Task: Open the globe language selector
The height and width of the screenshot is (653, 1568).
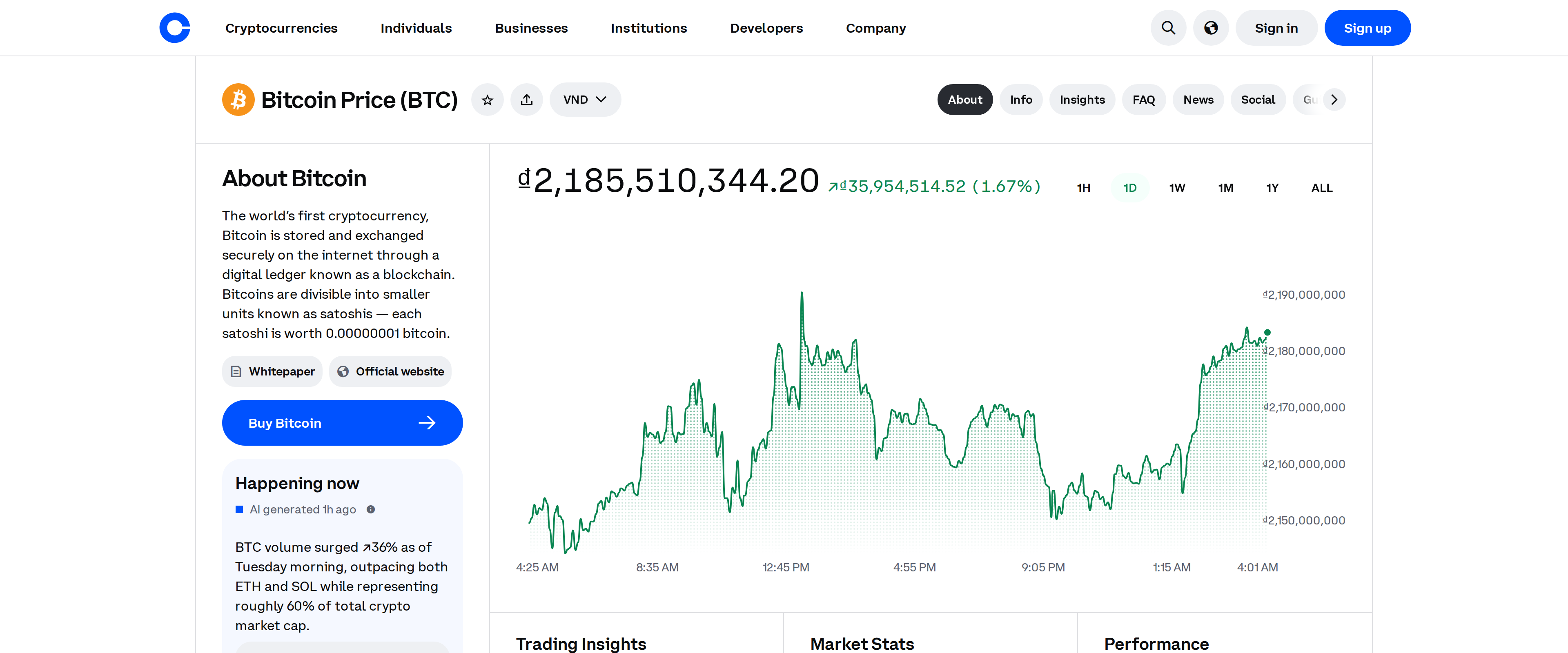Action: 1211,28
